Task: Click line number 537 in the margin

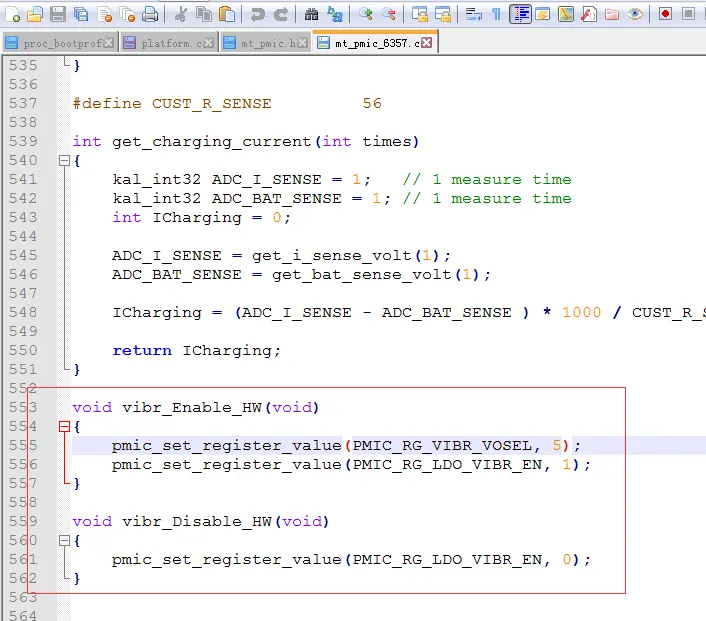Action: coord(23,104)
